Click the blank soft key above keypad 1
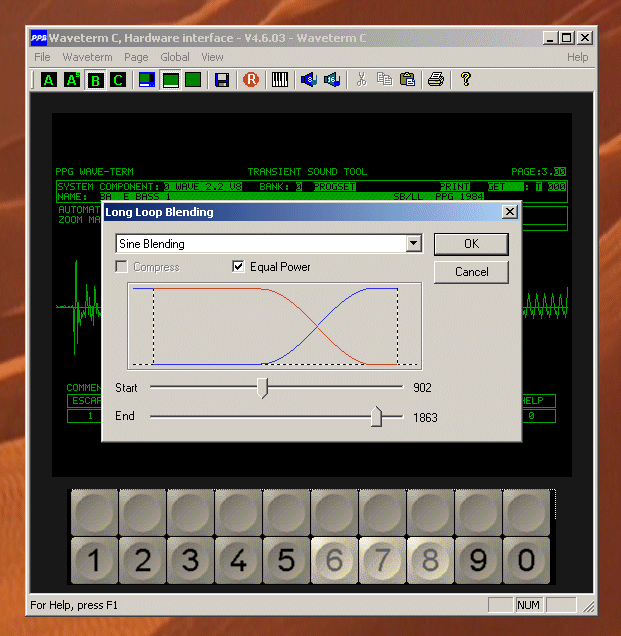Image resolution: width=621 pixels, height=636 pixels. [95, 512]
